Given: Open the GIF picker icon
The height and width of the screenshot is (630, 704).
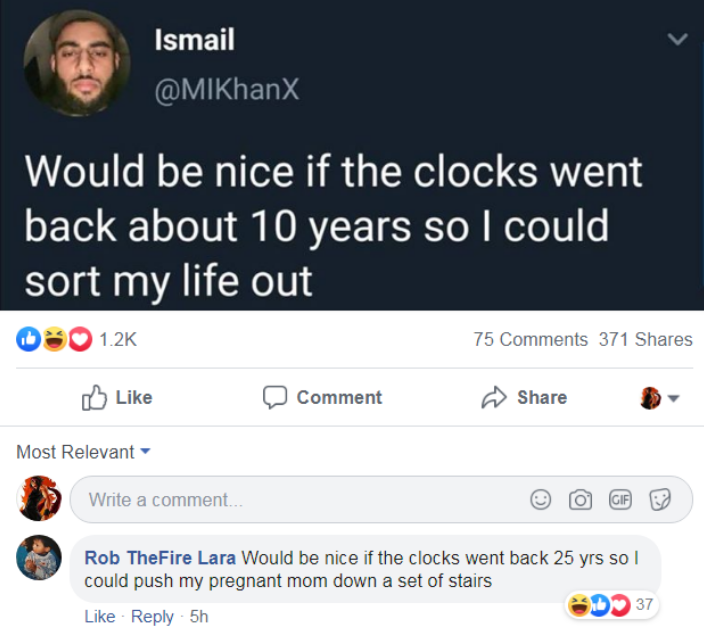Looking at the screenshot, I should (x=618, y=499).
